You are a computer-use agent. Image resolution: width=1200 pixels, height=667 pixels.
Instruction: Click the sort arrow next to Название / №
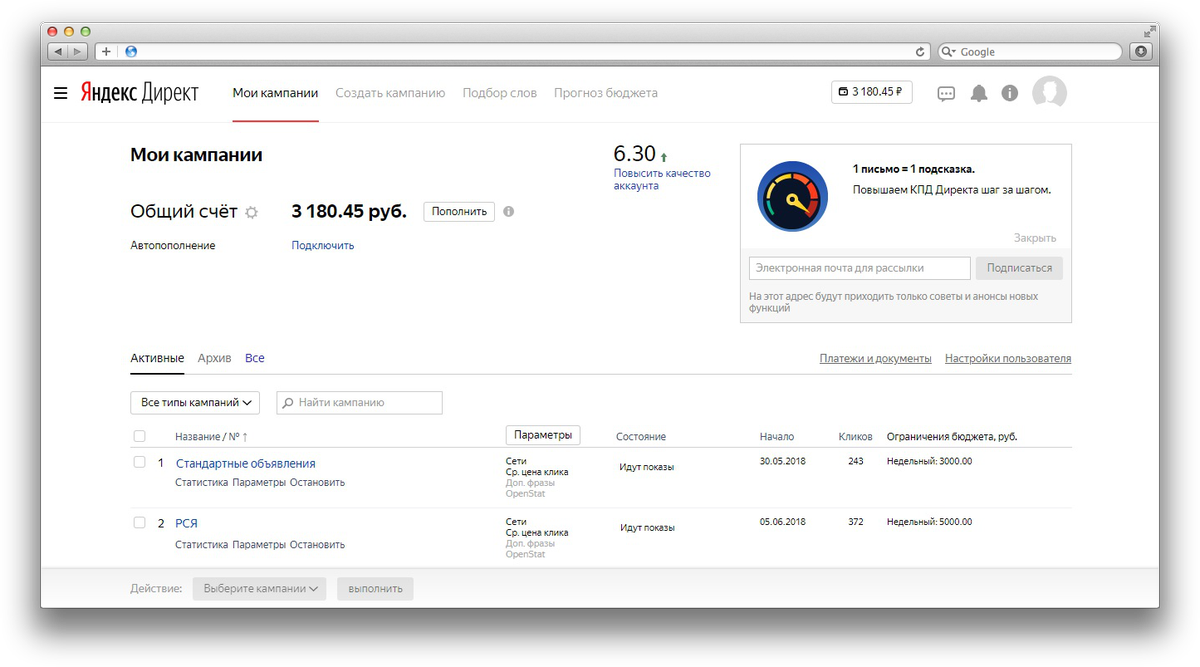[245, 437]
